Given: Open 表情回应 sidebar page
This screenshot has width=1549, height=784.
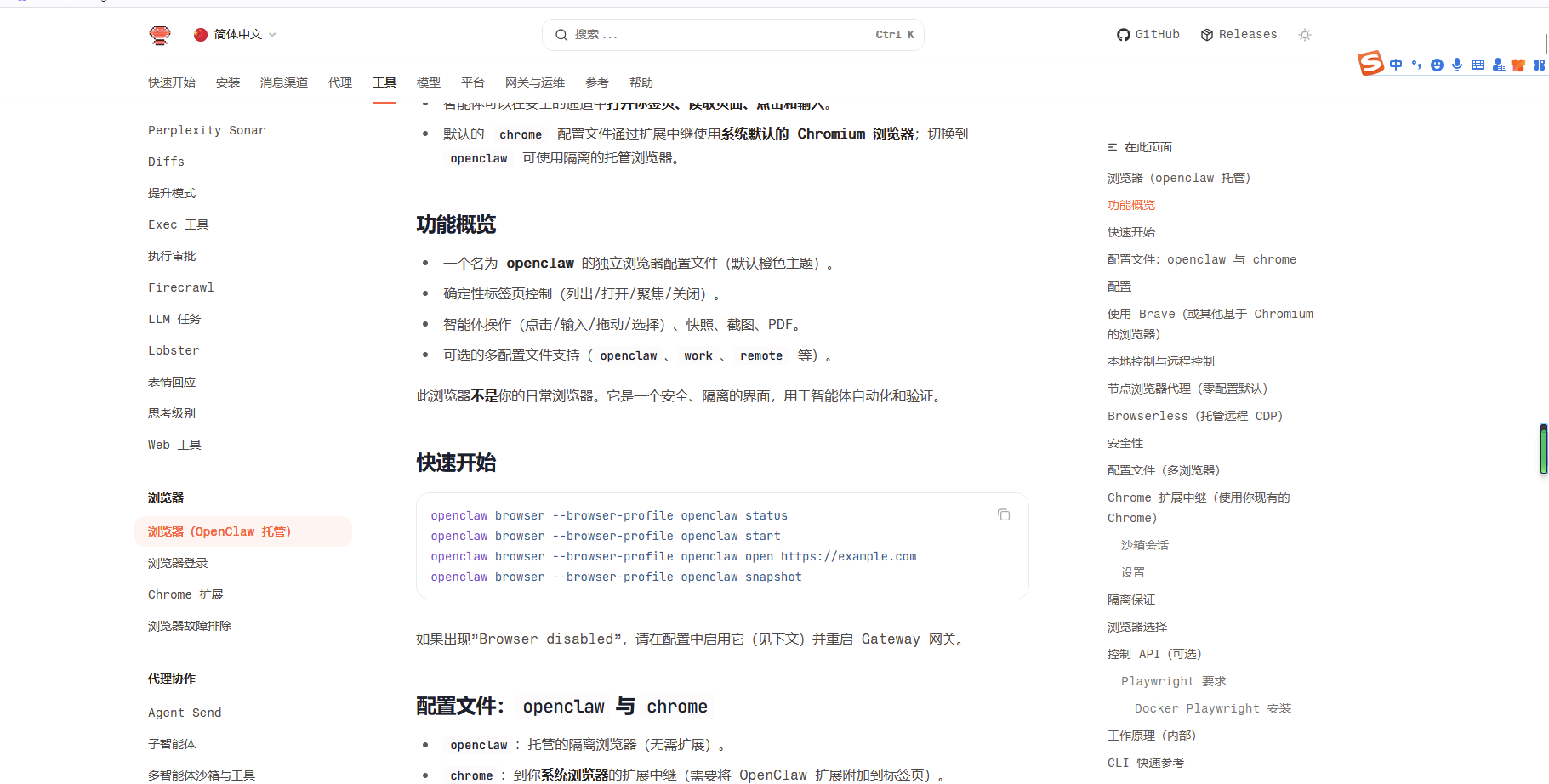Looking at the screenshot, I should pyautogui.click(x=172, y=382).
